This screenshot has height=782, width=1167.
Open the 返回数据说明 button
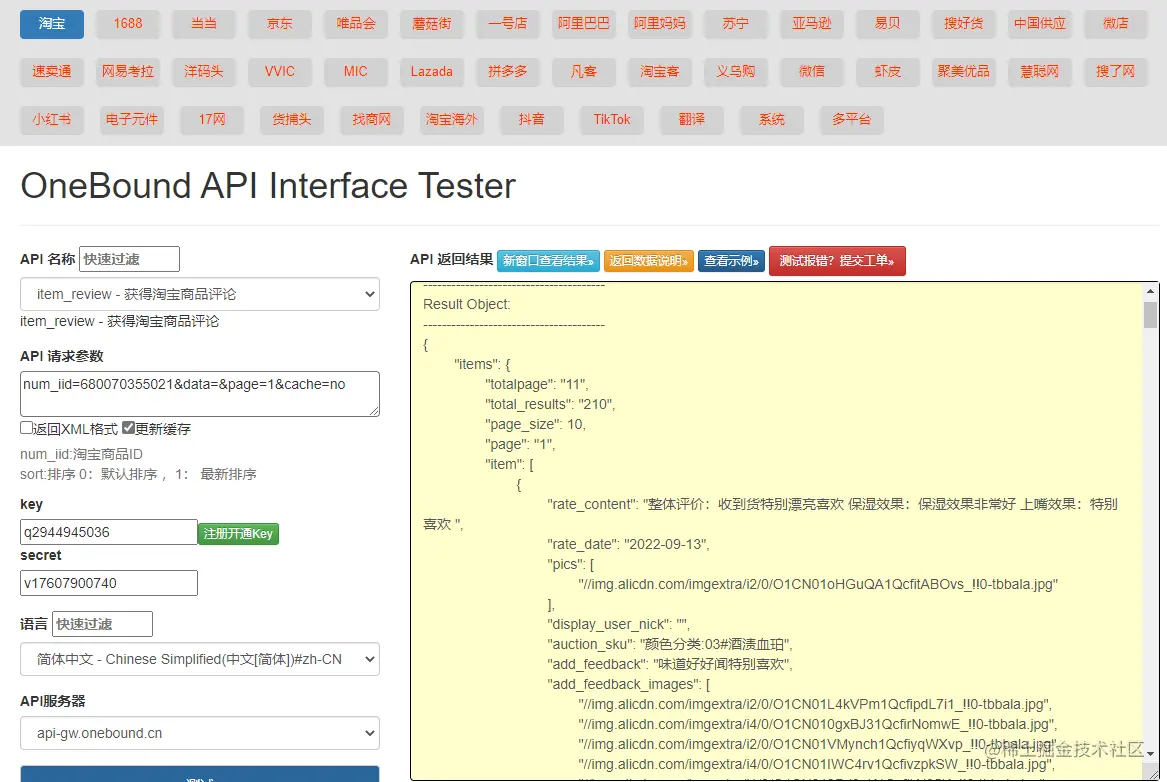(x=648, y=260)
